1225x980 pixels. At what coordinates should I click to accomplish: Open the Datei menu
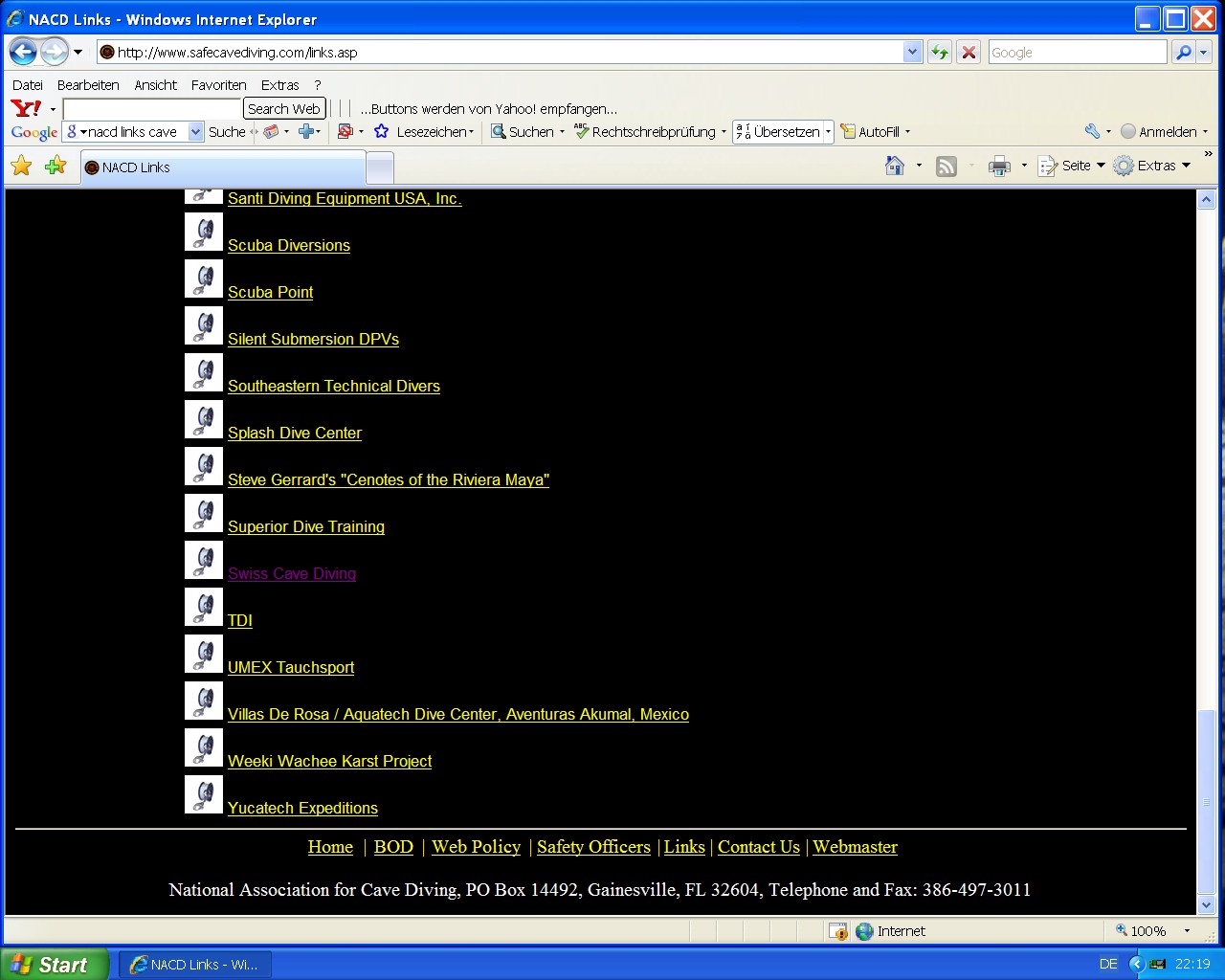pyautogui.click(x=27, y=85)
